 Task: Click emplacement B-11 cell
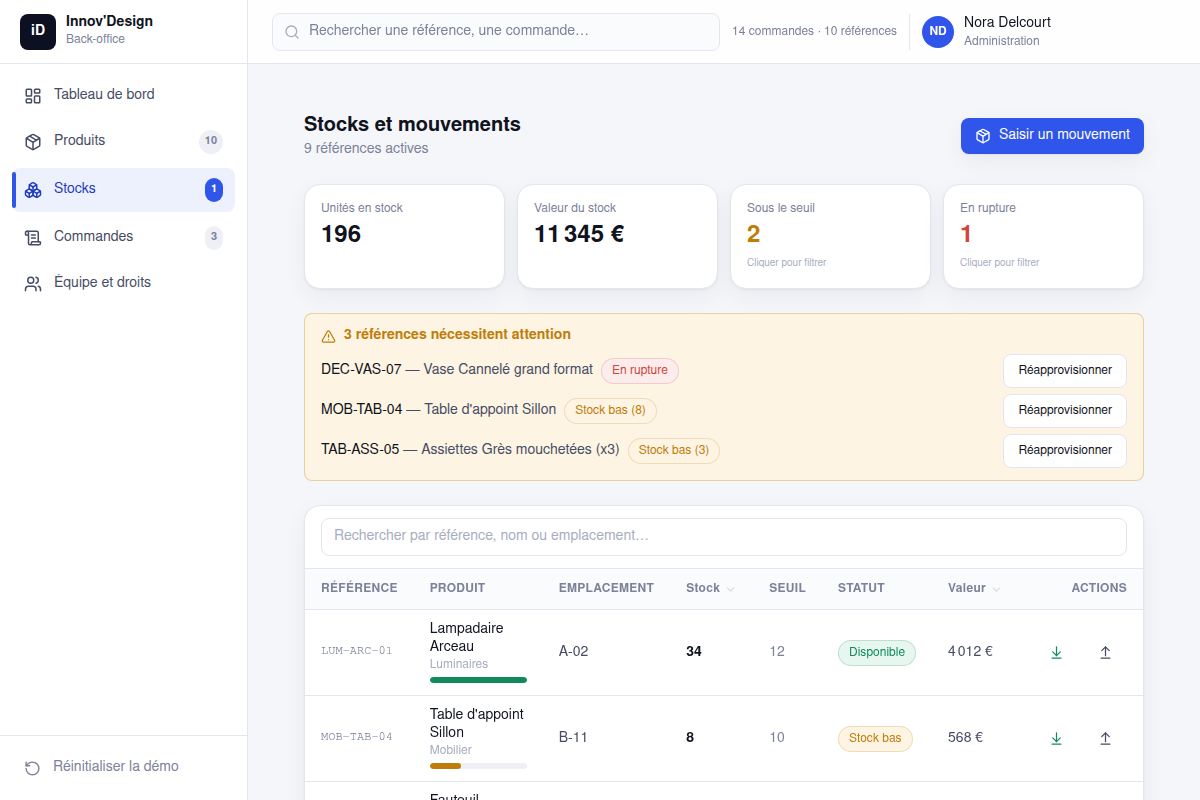(x=573, y=738)
